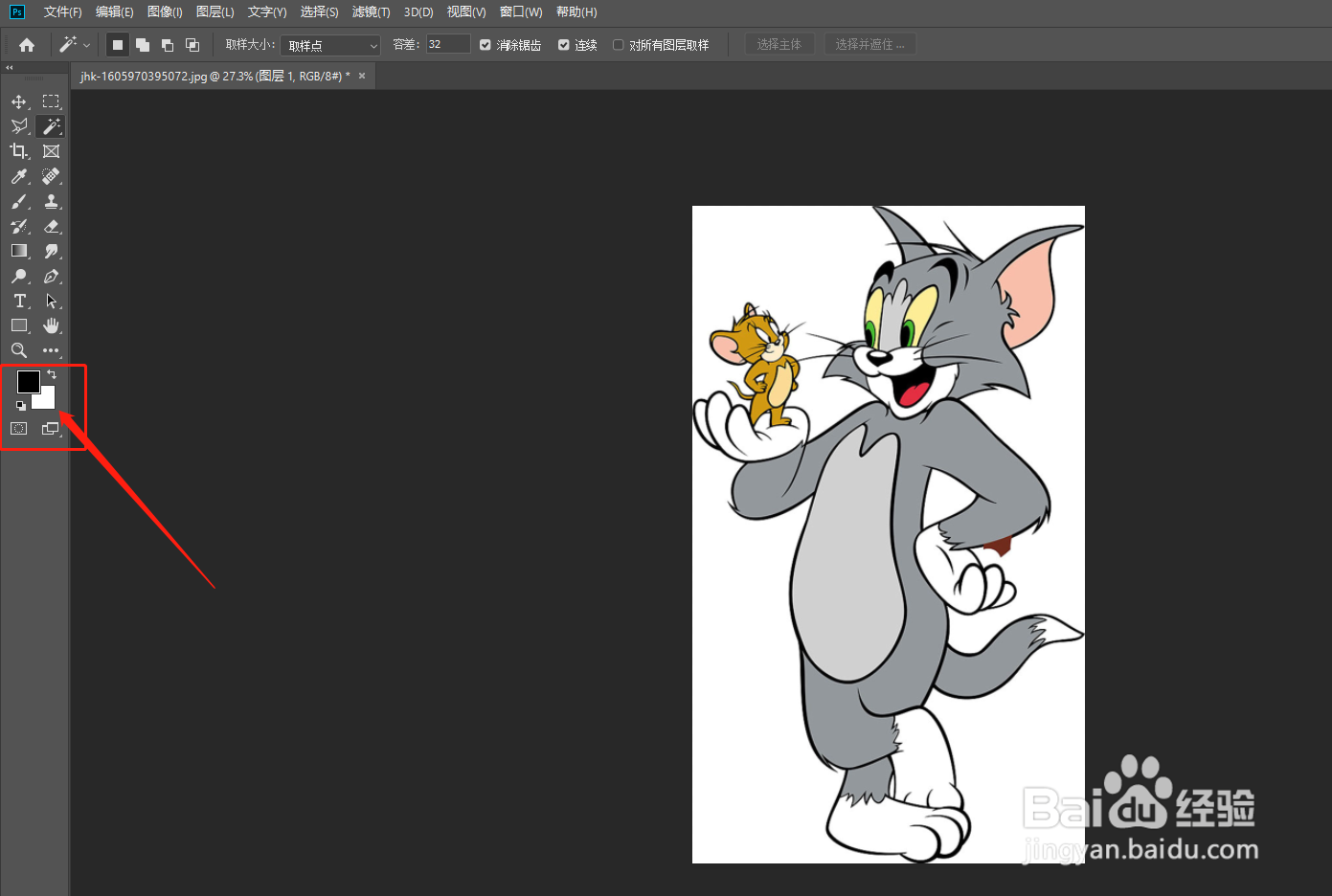Open the 选择(S) menu
This screenshot has height=896, width=1332.
point(319,12)
